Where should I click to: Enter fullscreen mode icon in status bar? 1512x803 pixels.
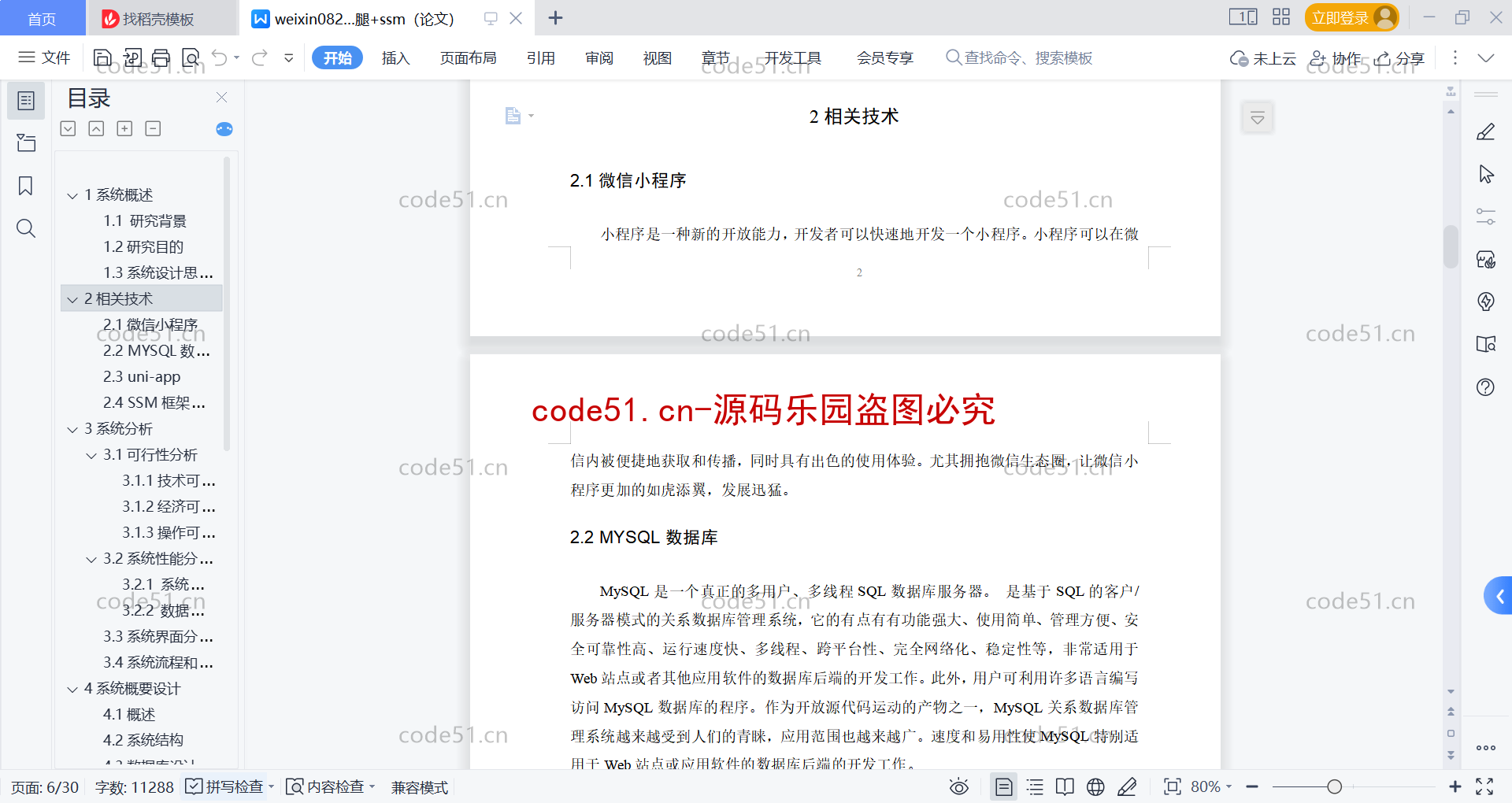coord(1484,786)
